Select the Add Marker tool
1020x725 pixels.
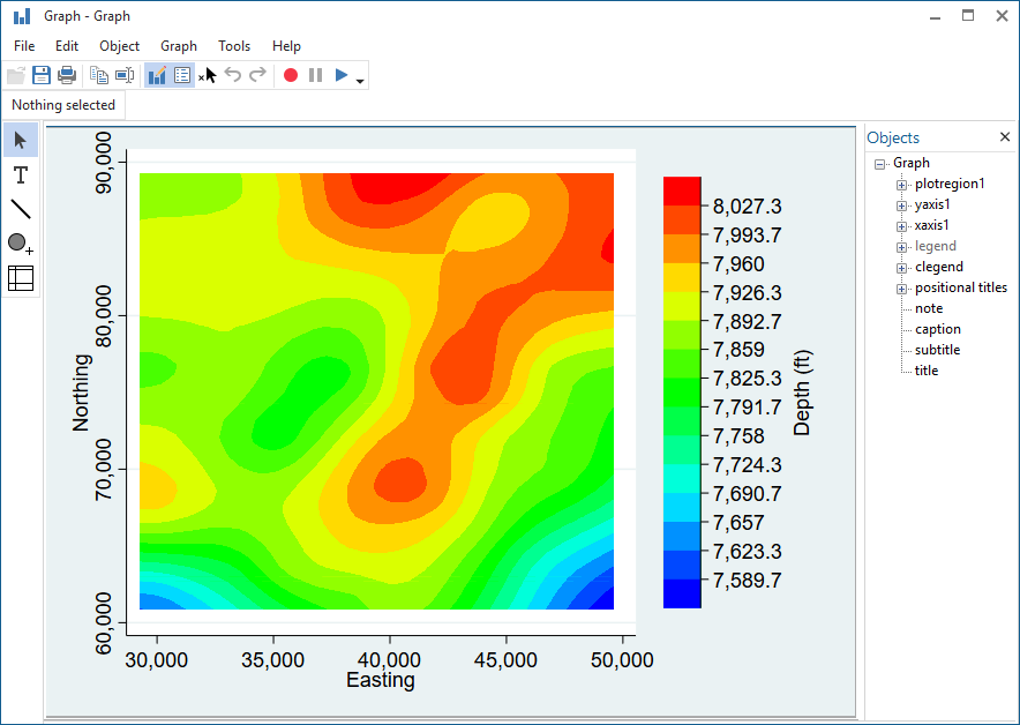pos(21,244)
